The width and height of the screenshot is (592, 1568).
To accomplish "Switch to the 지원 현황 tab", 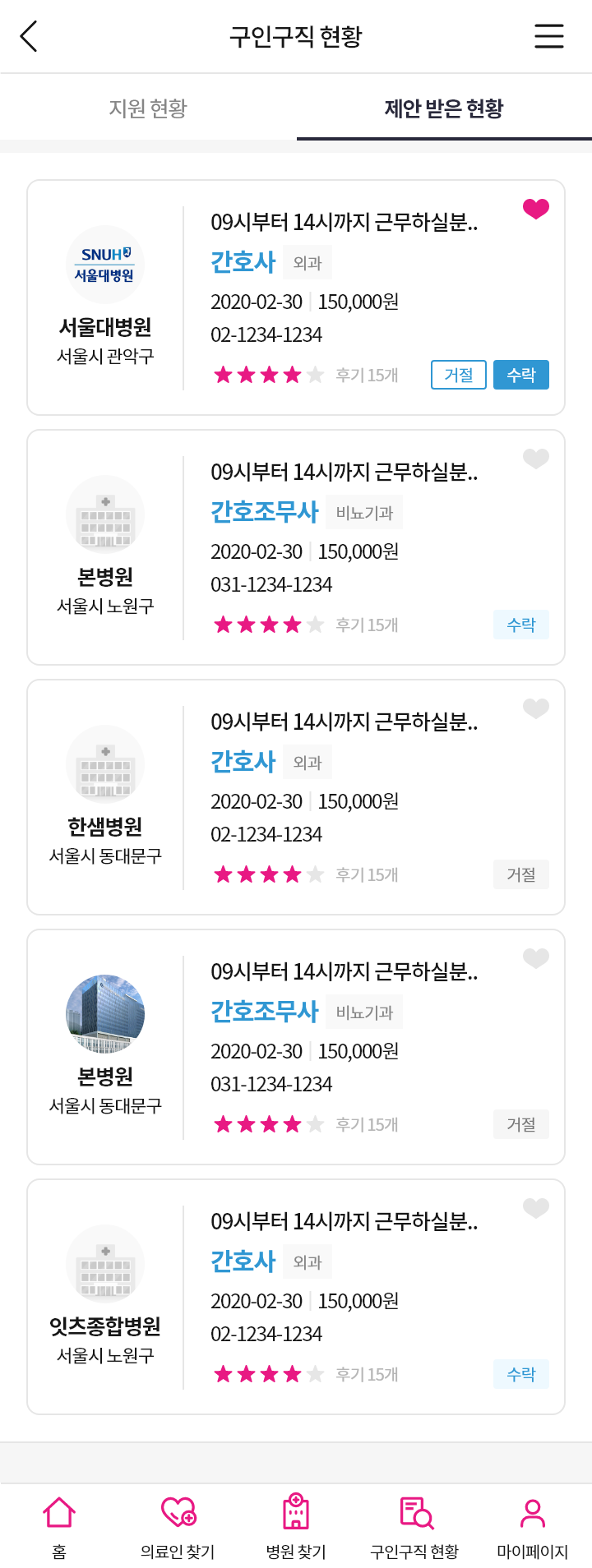I will click(x=148, y=108).
